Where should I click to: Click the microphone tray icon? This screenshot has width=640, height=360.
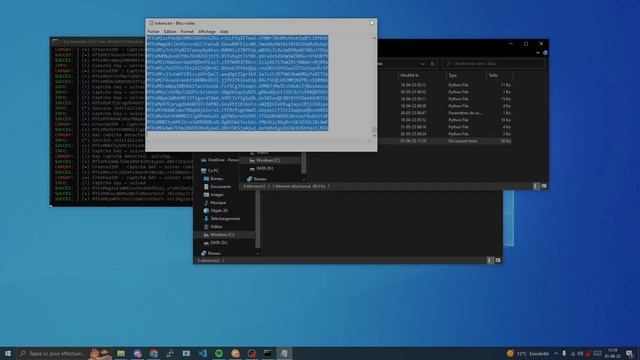coord(564,353)
